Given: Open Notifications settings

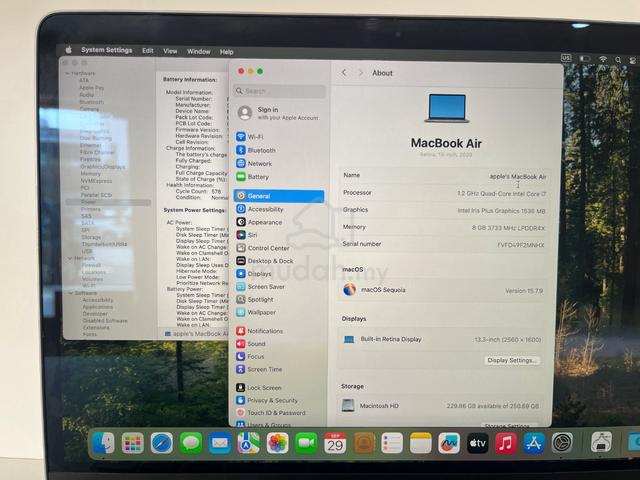Looking at the screenshot, I should (260, 331).
